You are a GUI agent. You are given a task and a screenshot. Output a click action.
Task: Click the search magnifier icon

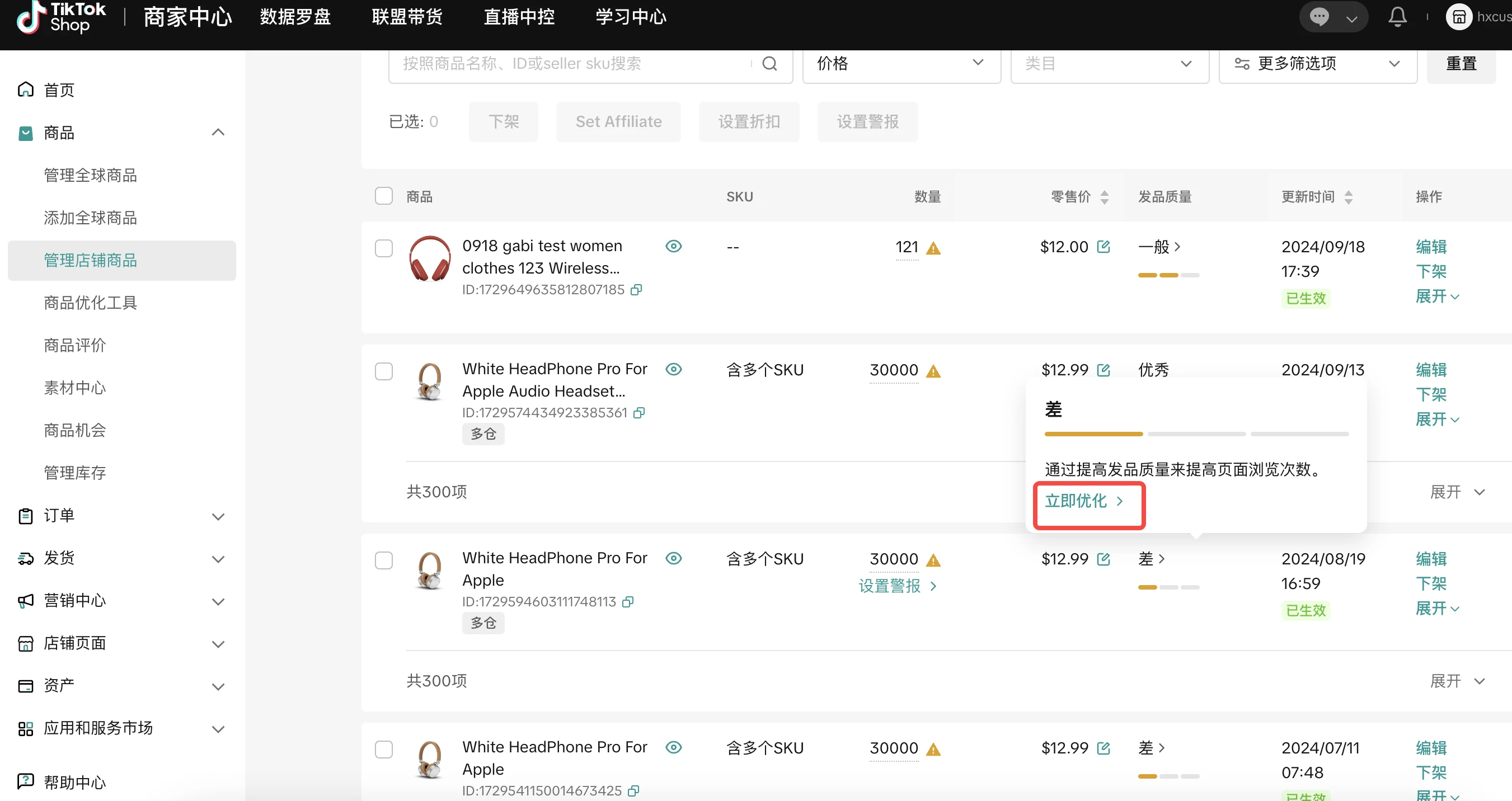[769, 63]
